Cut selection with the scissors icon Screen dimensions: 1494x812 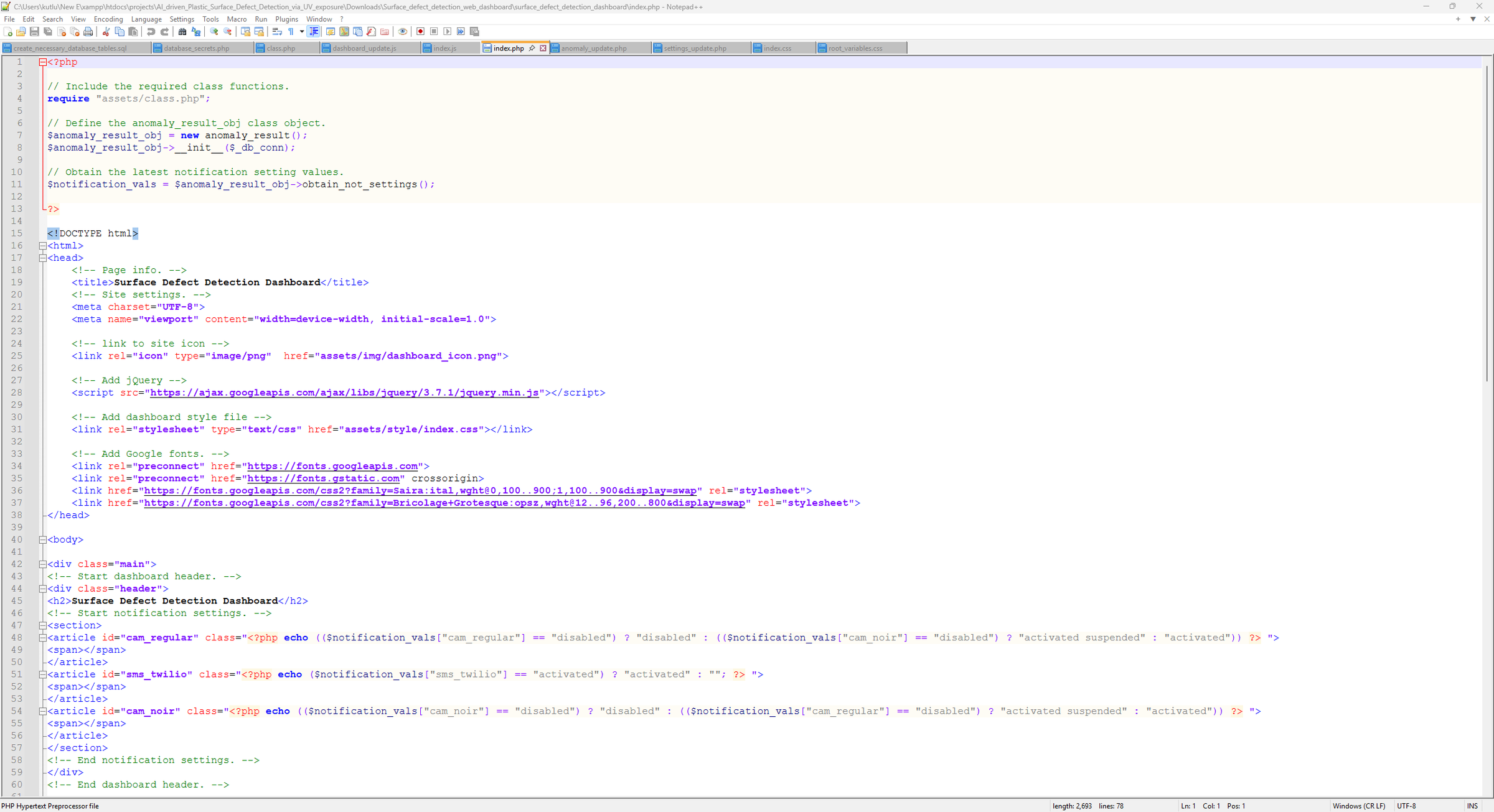106,31
